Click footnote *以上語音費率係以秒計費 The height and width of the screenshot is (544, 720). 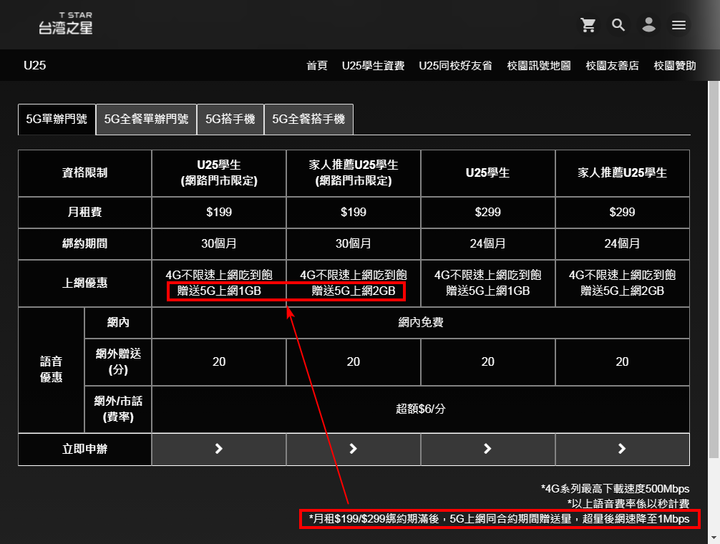pos(628,504)
